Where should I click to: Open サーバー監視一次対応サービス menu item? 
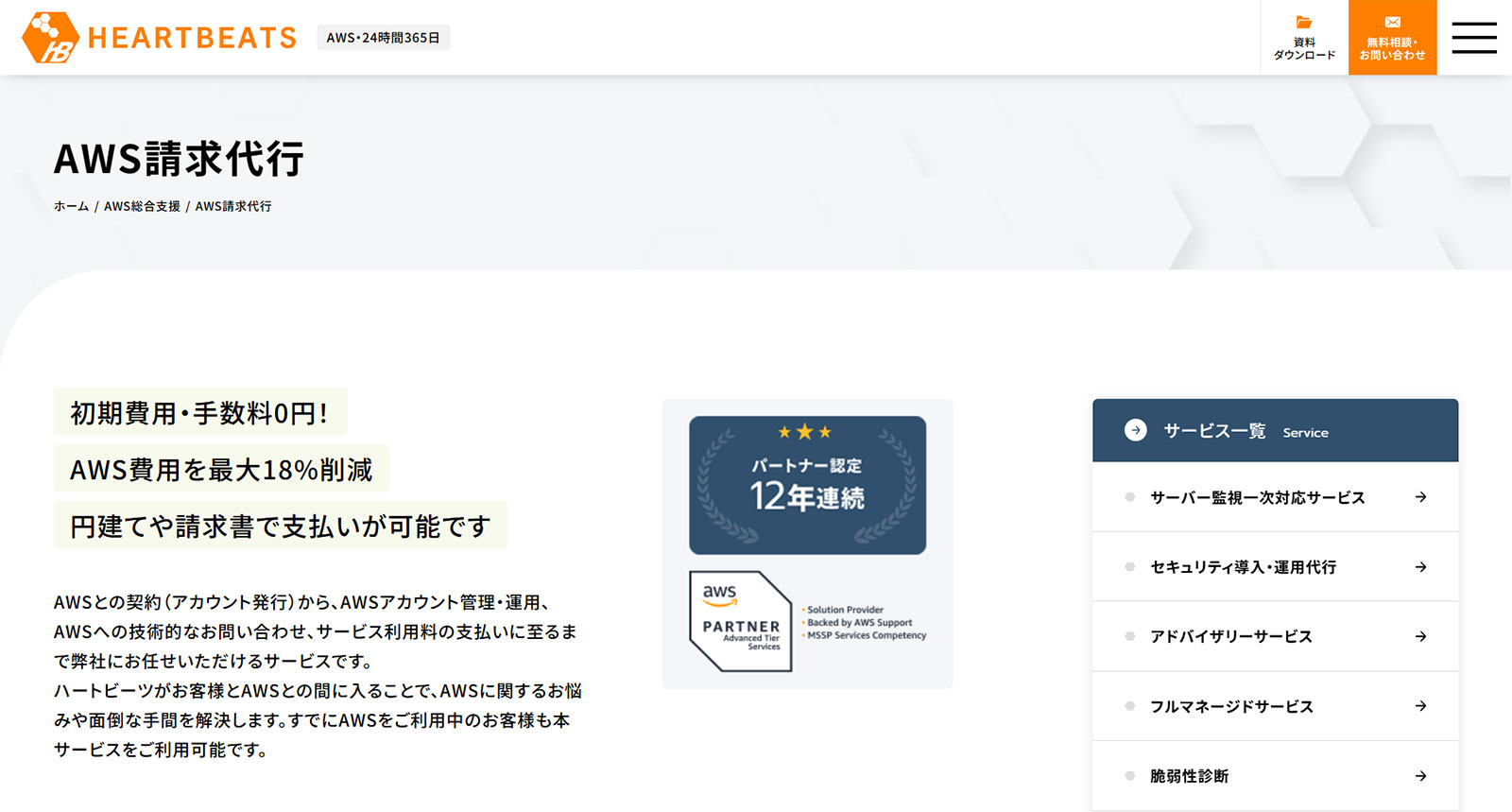pos(1275,497)
